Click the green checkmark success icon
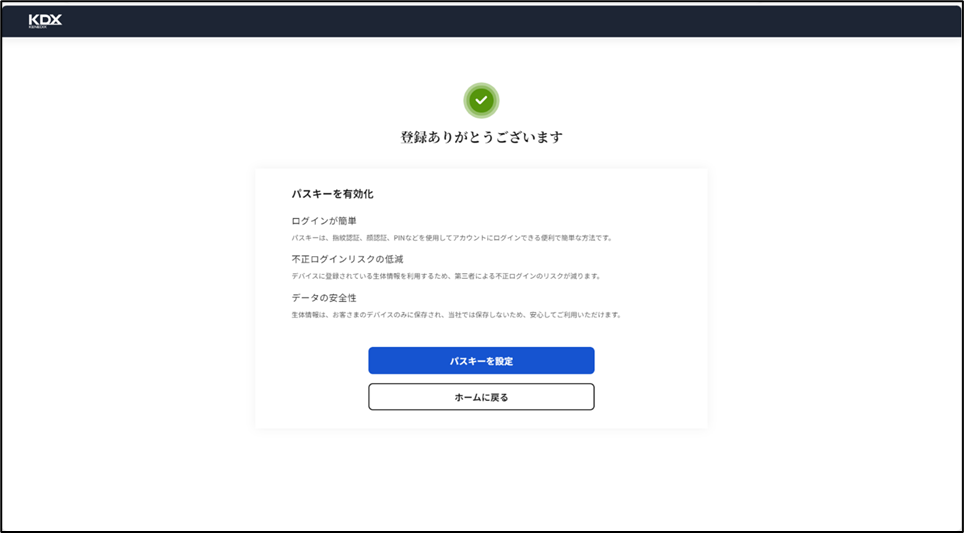The image size is (964, 533). (x=481, y=100)
